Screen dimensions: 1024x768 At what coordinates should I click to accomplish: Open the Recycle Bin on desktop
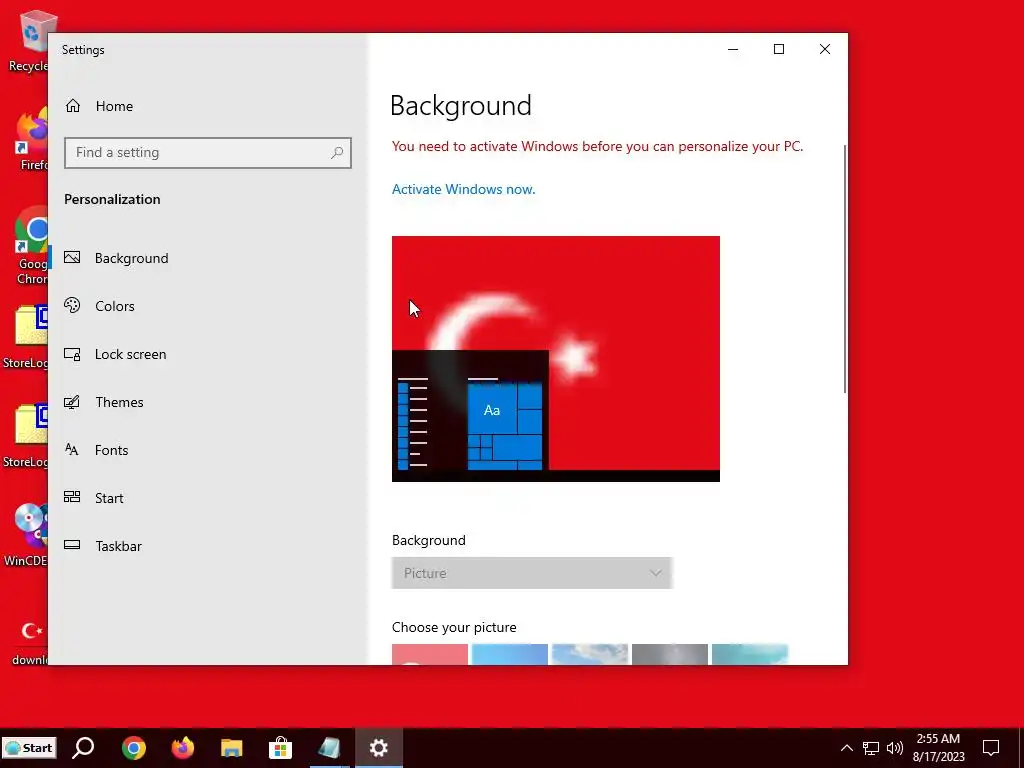click(29, 40)
